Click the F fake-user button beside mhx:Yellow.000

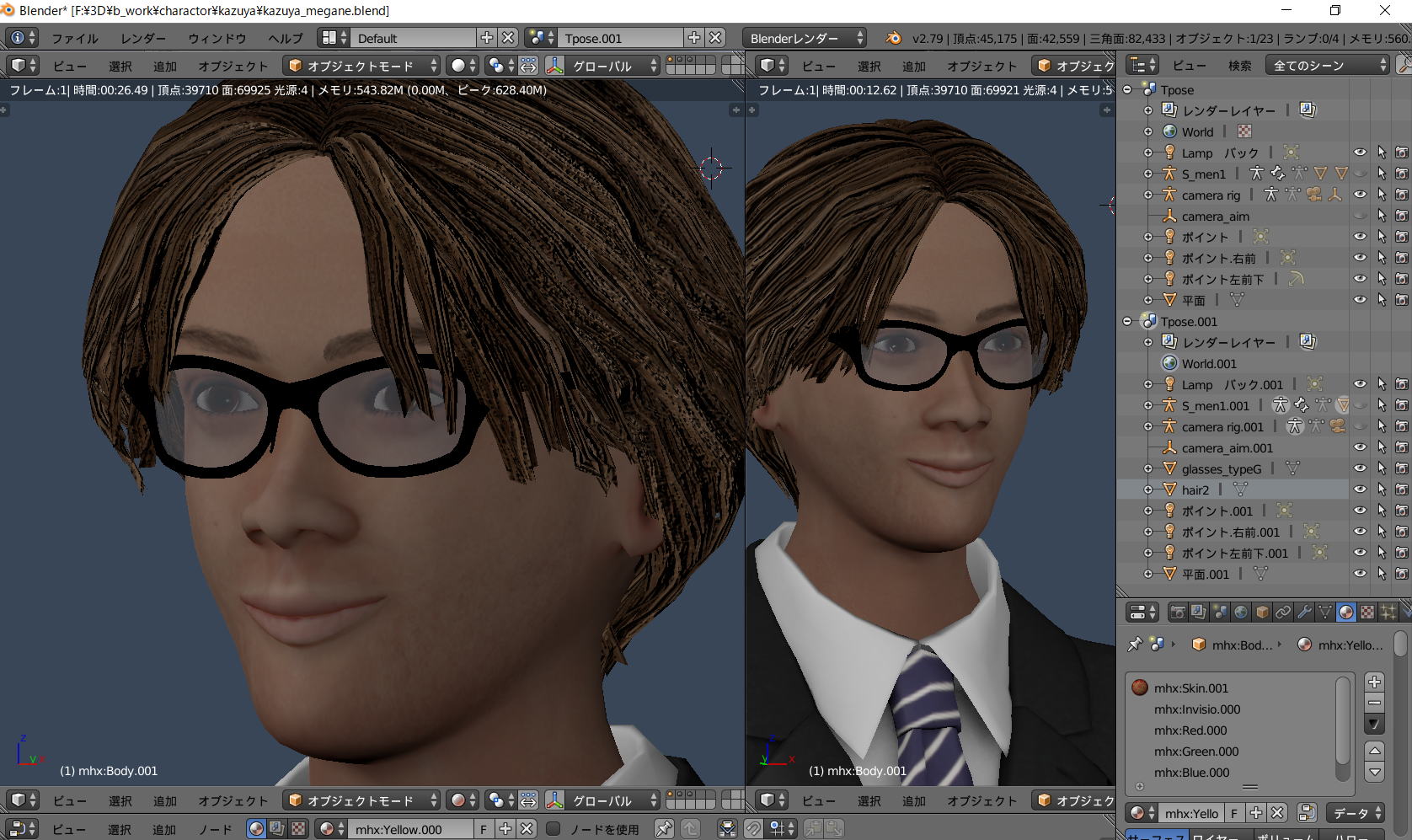484,829
